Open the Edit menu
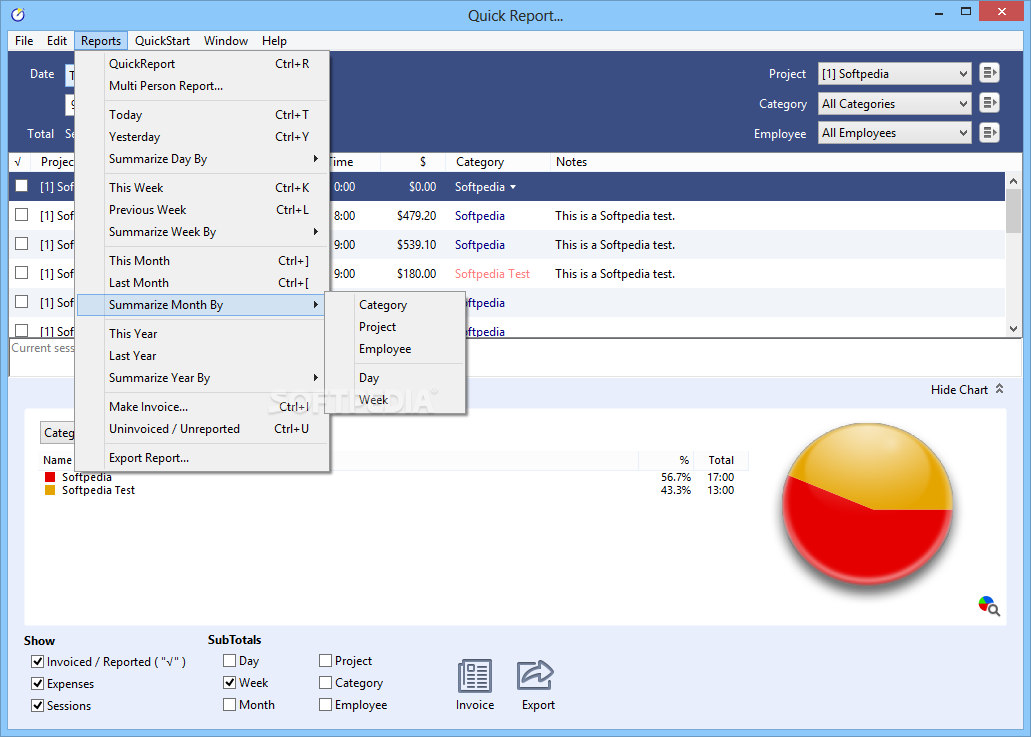This screenshot has width=1031, height=737. [x=57, y=41]
